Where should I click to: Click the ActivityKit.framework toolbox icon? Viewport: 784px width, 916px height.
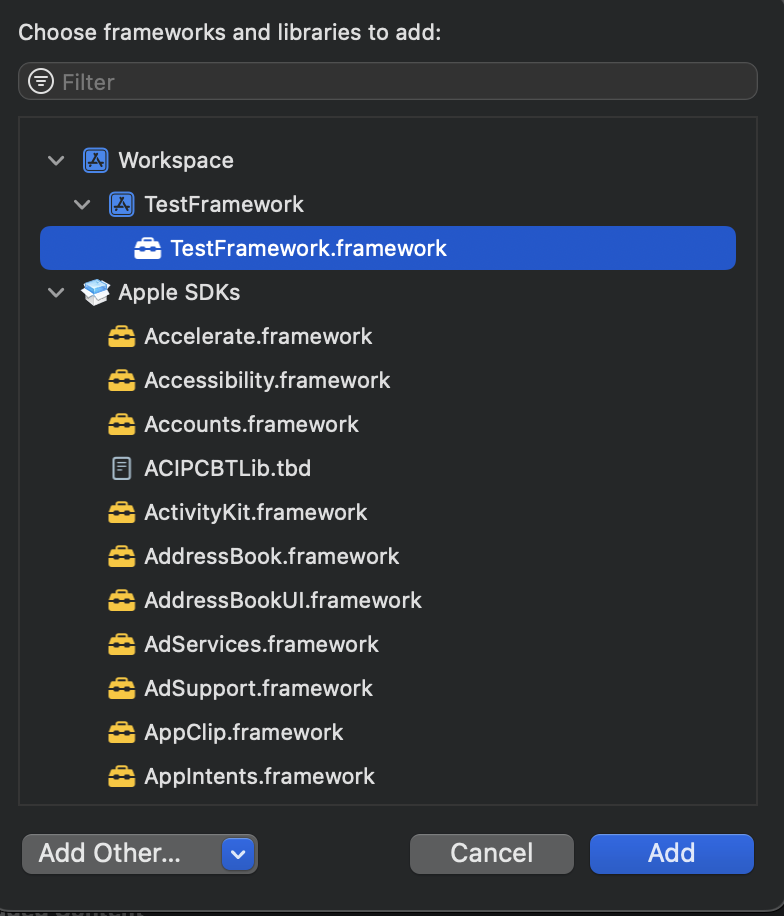[122, 512]
